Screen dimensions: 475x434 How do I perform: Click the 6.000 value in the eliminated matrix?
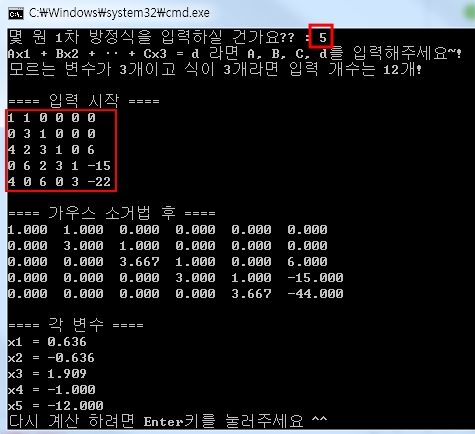(x=307, y=262)
